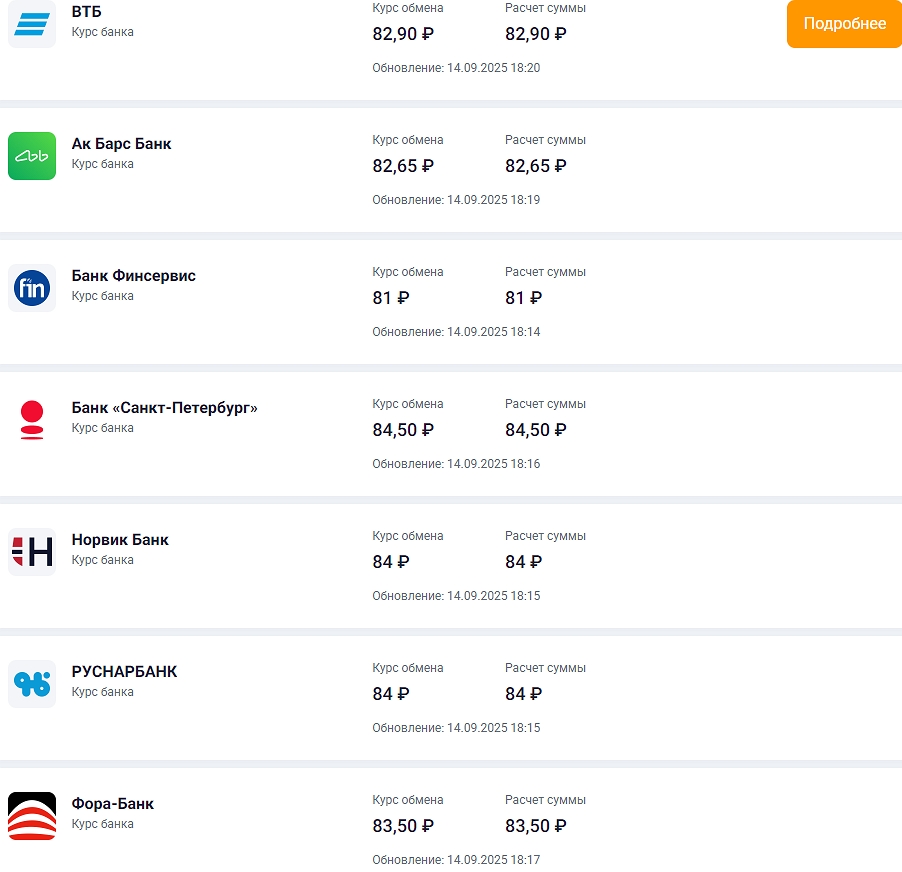Screen dimensions: 902x872
Task: Open the Фора-Банк name link
Action: [x=113, y=804]
